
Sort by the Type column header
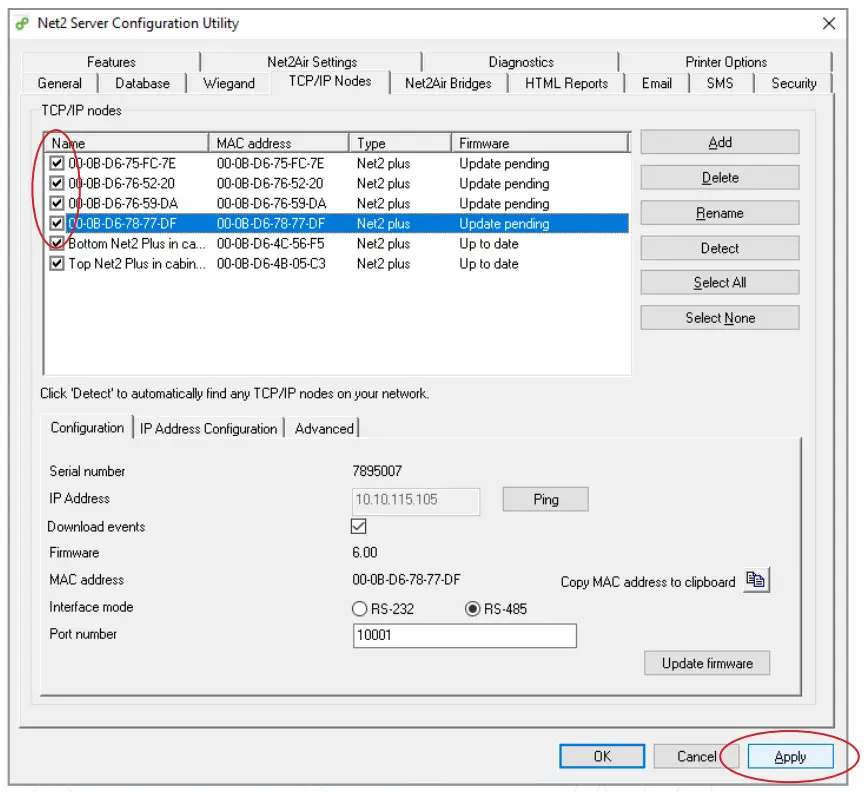point(400,143)
